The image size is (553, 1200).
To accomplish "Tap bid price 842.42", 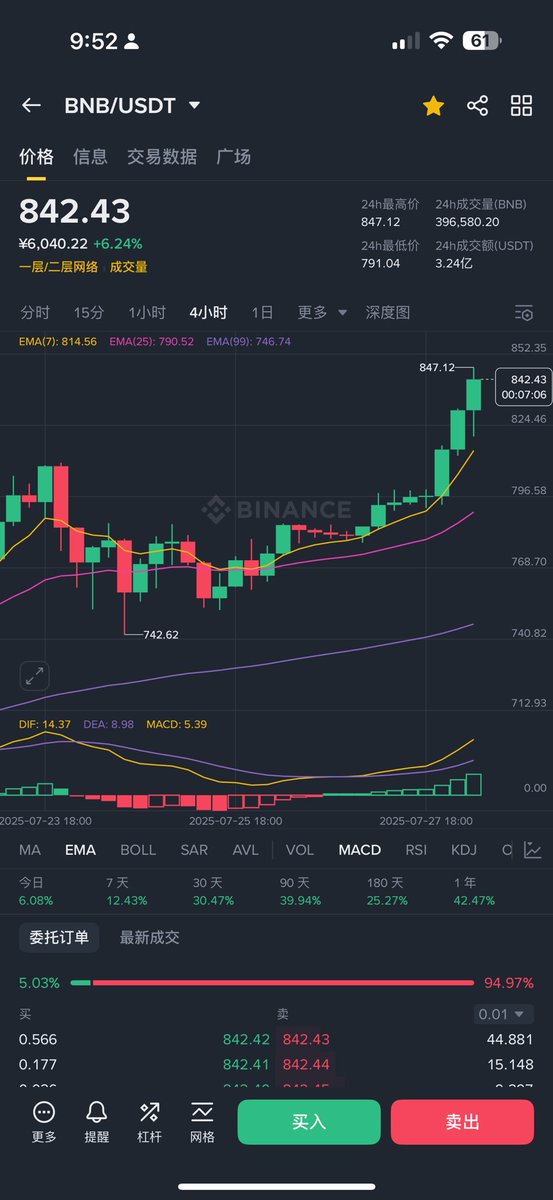I will point(246,1040).
